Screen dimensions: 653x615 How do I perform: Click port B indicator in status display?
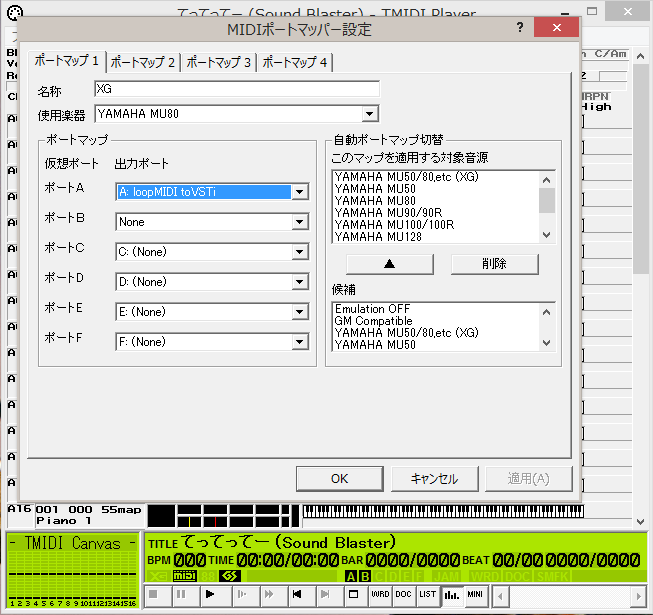[x=365, y=576]
